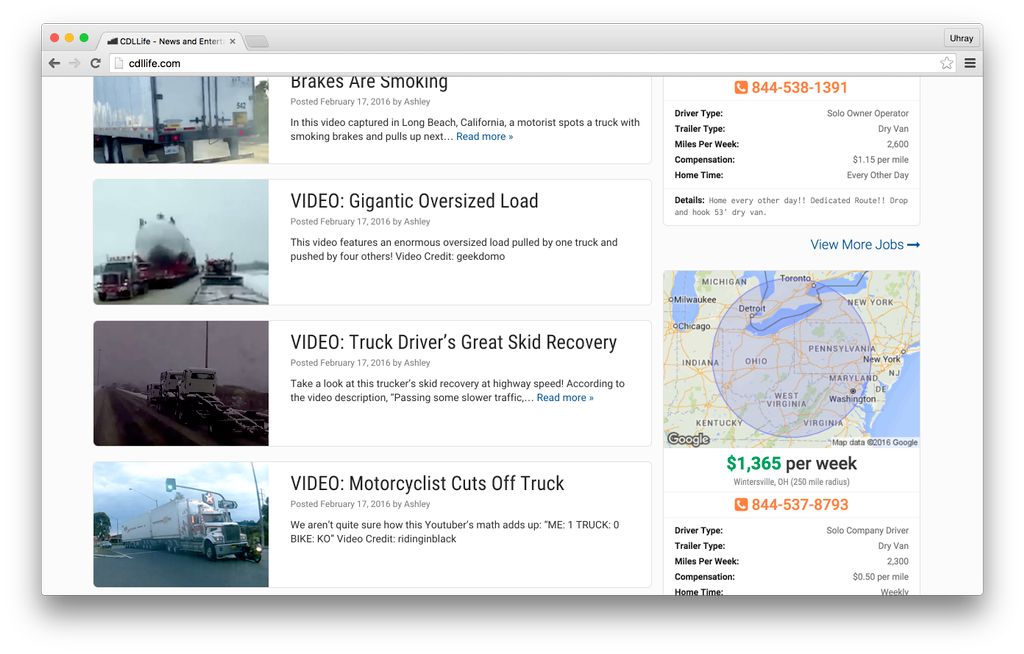Click 'Wintersville, OH (250 mile radius)' text
This screenshot has height=654, width=1024.
click(x=792, y=482)
